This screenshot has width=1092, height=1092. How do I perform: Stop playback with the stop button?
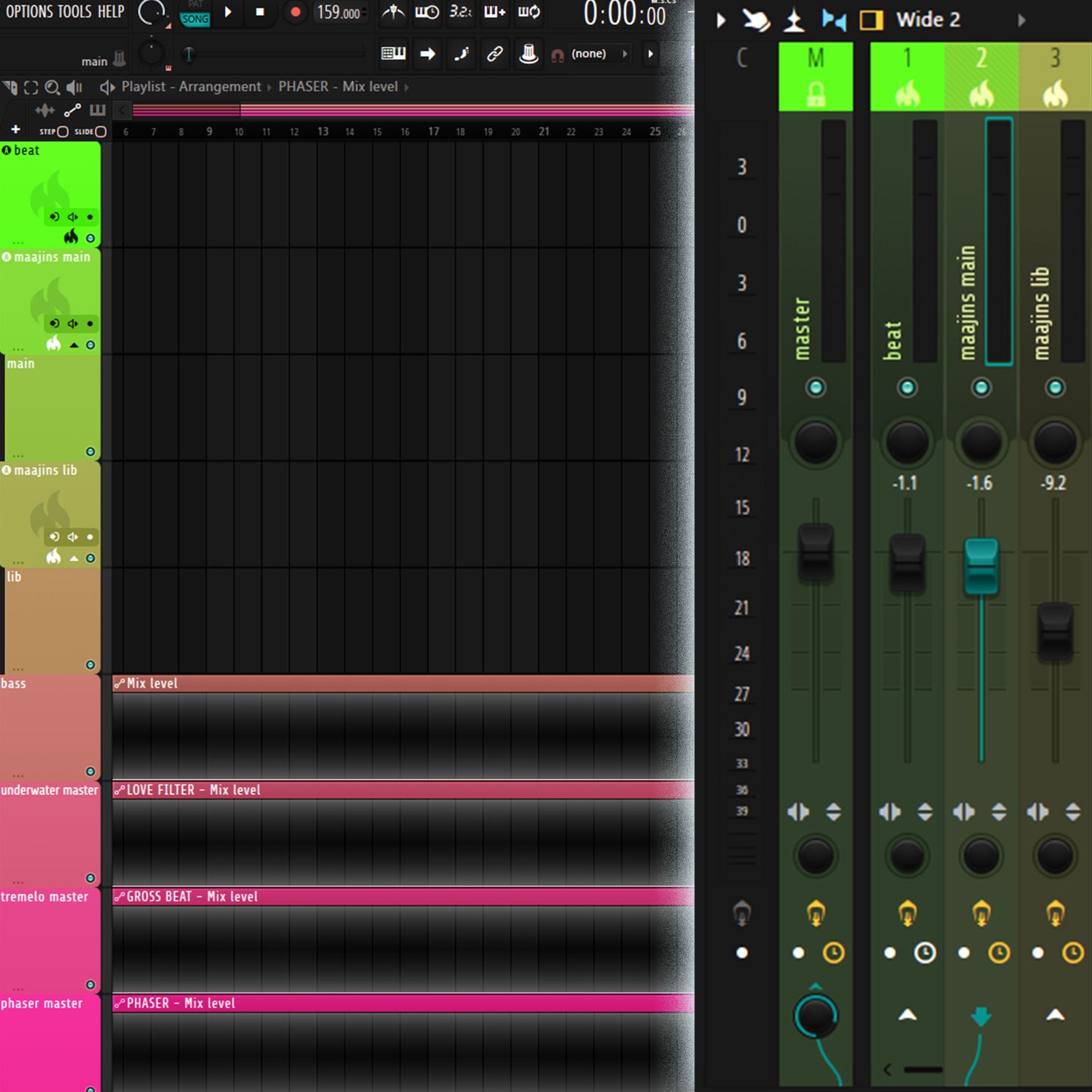tap(260, 12)
